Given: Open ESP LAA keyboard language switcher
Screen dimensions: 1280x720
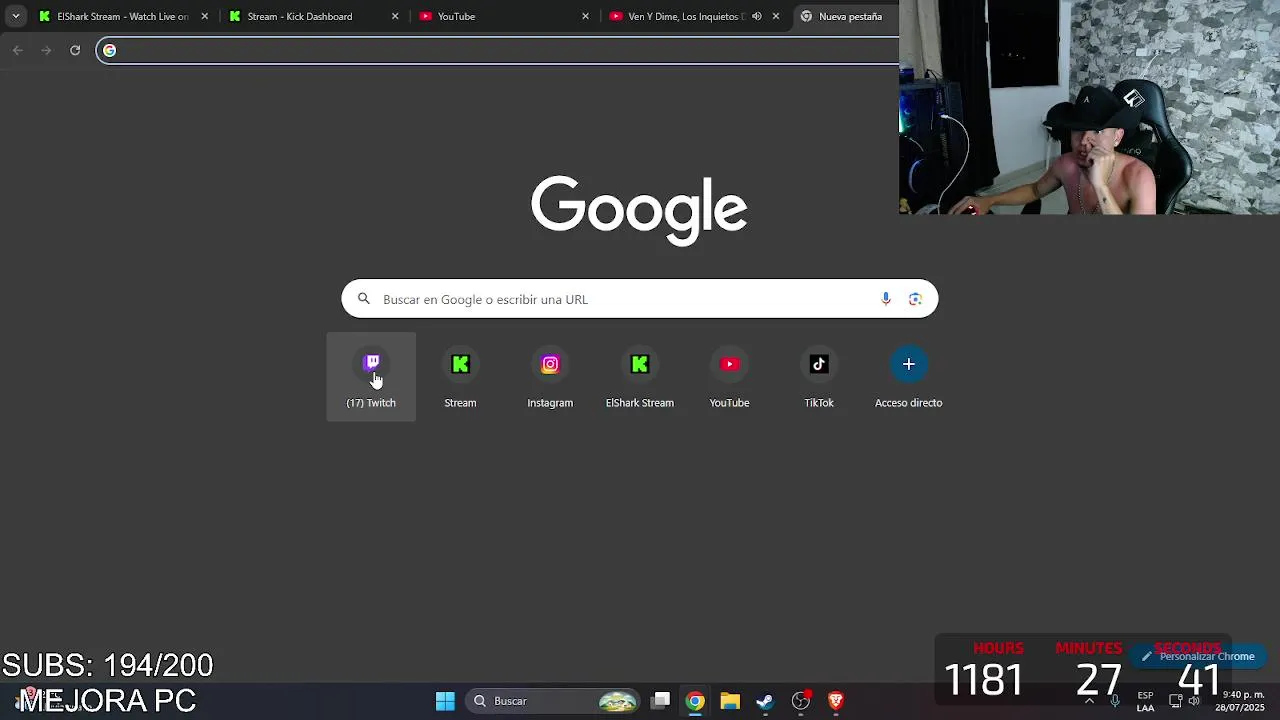Looking at the screenshot, I should pyautogui.click(x=1145, y=701).
